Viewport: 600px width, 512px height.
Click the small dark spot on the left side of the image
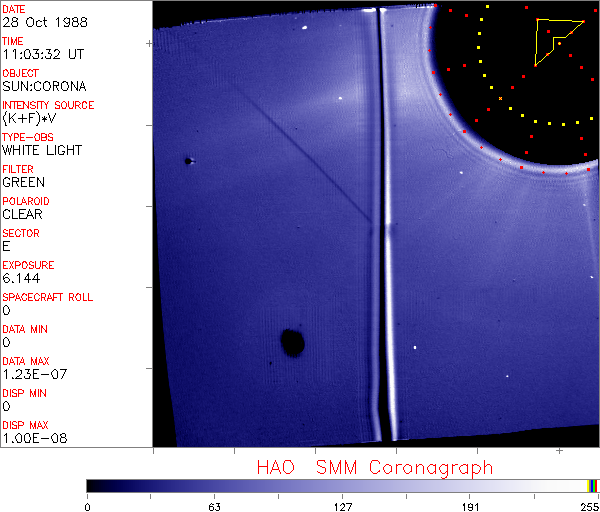188,161
